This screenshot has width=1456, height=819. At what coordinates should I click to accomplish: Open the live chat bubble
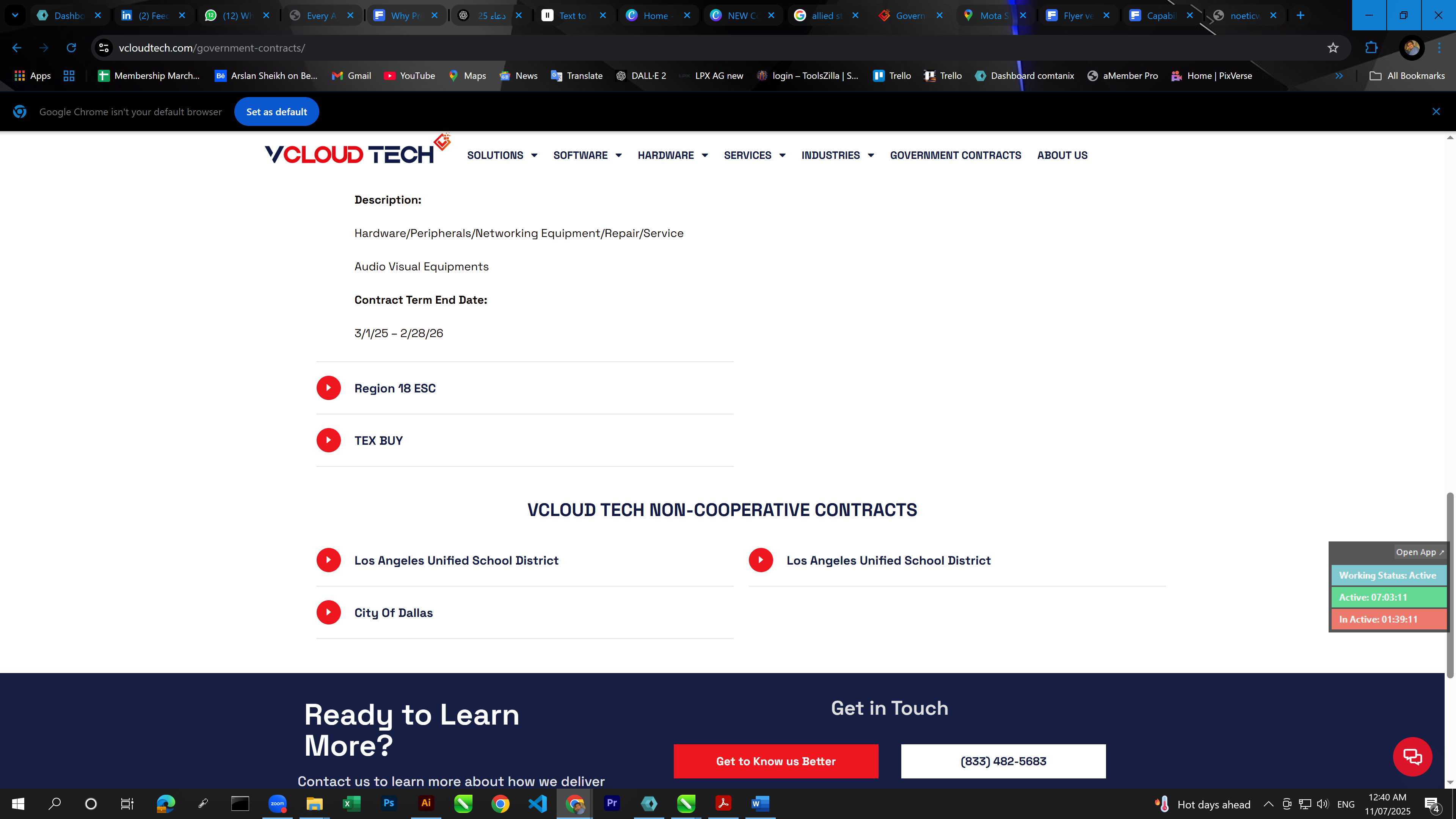(1412, 756)
